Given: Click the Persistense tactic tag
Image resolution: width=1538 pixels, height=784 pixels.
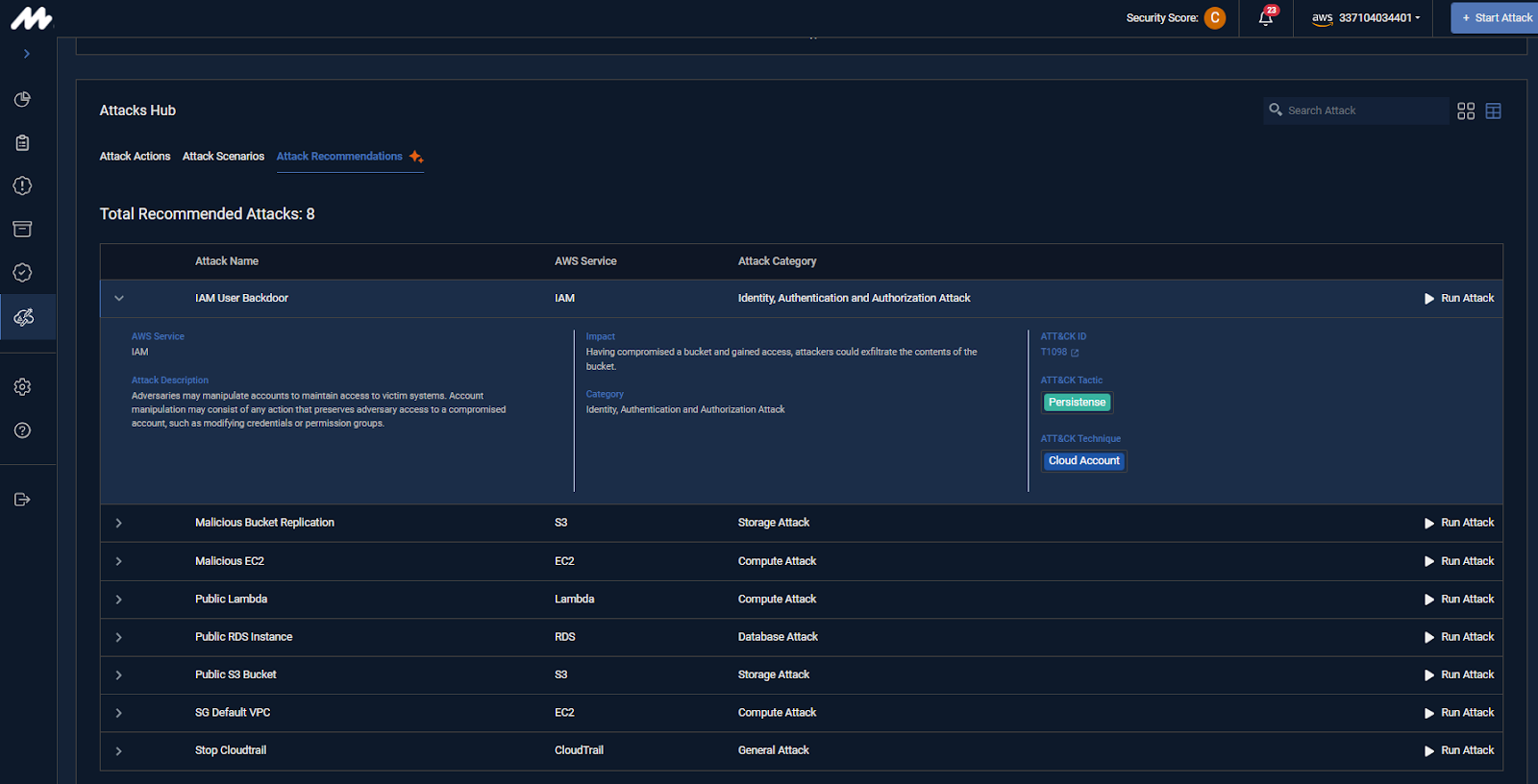Looking at the screenshot, I should click(1077, 403).
